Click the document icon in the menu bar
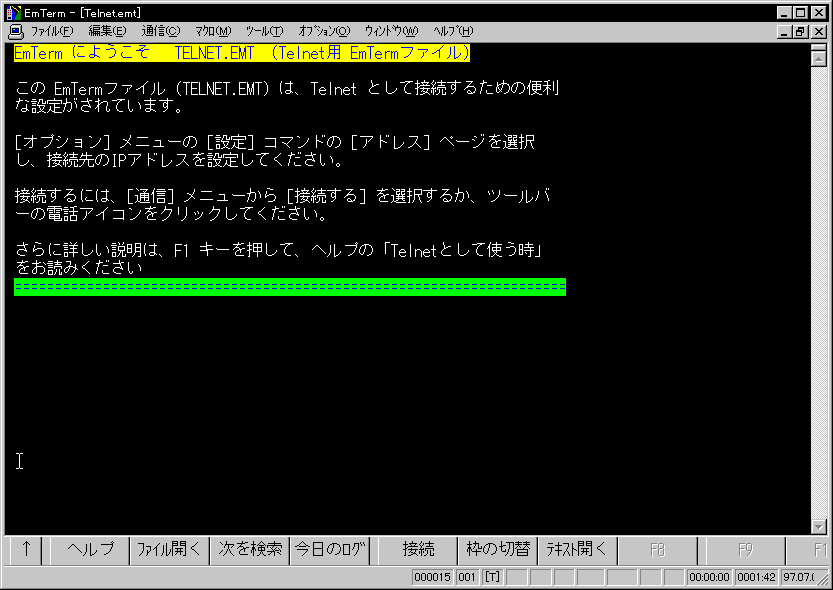This screenshot has height=590, width=833. click(x=16, y=32)
